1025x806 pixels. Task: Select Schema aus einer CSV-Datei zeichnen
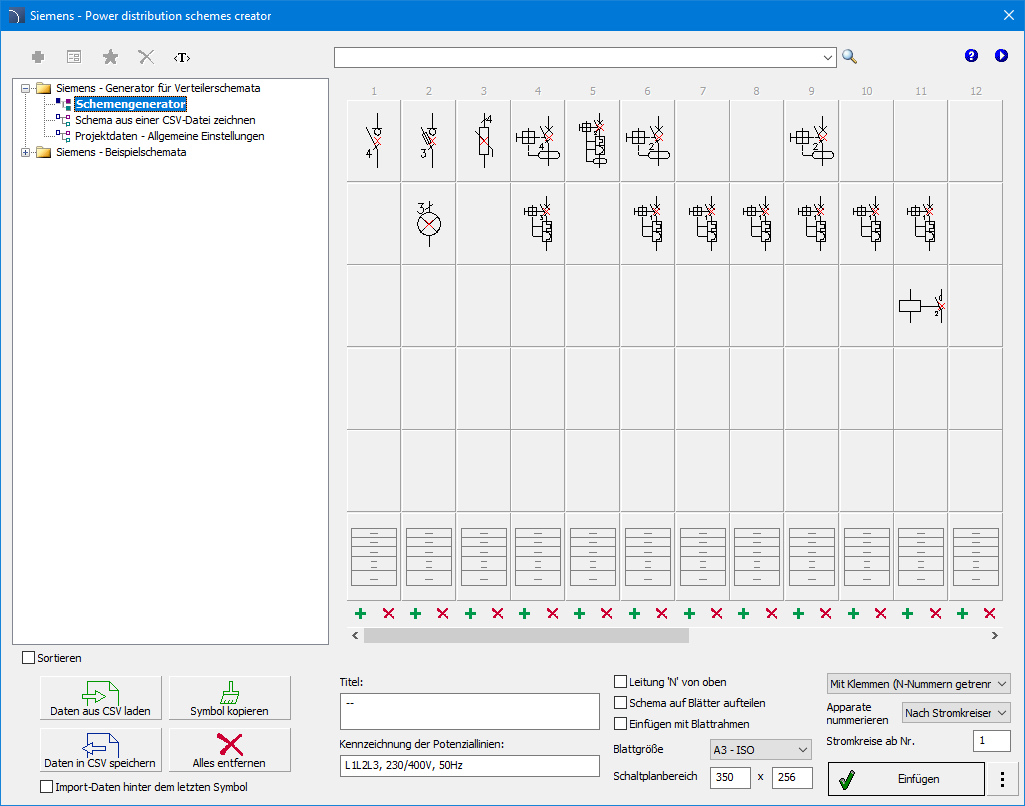click(165, 120)
